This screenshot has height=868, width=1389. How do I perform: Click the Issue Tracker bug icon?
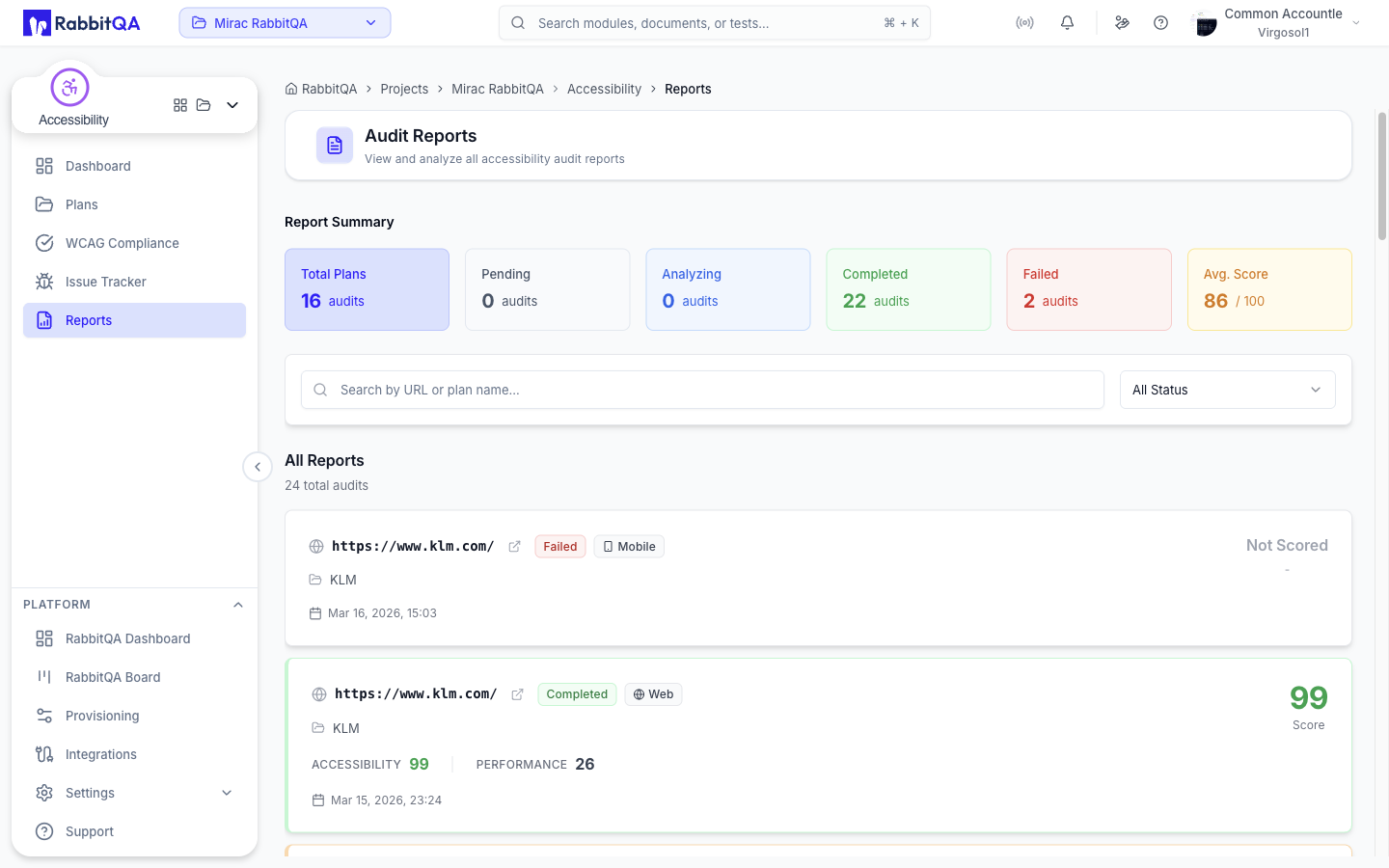click(x=44, y=282)
